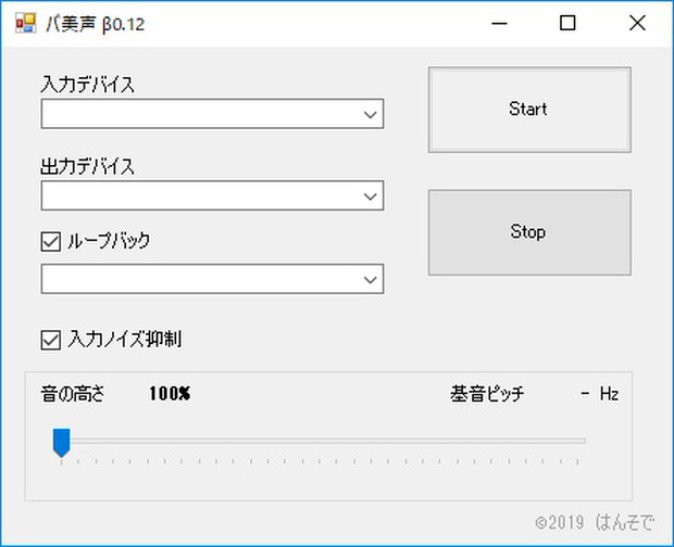
Task: Expand the 入力デバイス dropdown arrow
Action: [371, 115]
